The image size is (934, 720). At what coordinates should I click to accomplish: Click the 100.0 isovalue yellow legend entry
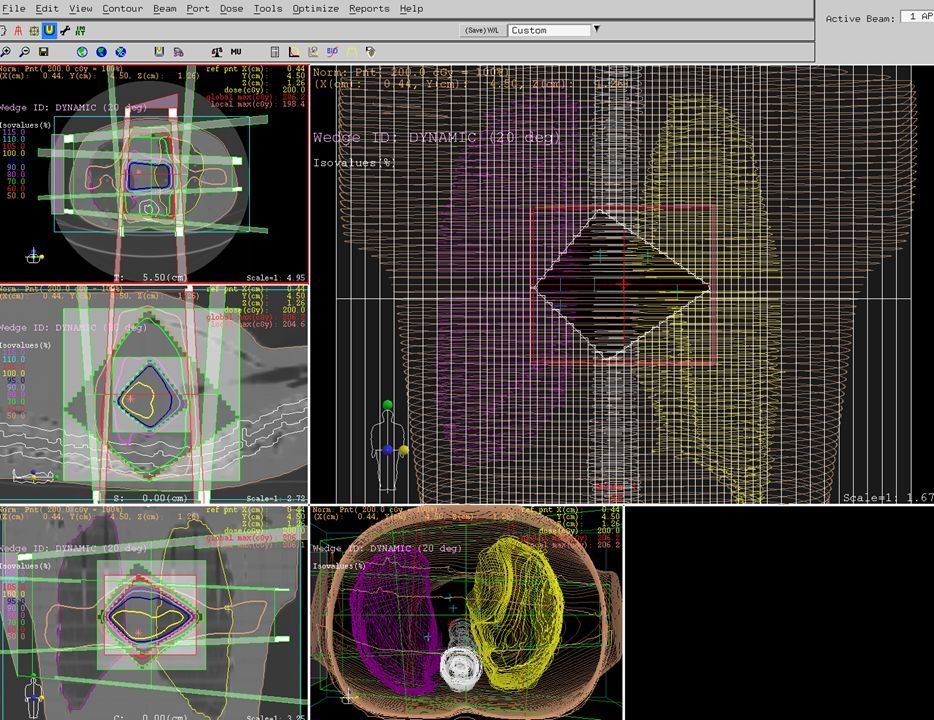(x=14, y=153)
